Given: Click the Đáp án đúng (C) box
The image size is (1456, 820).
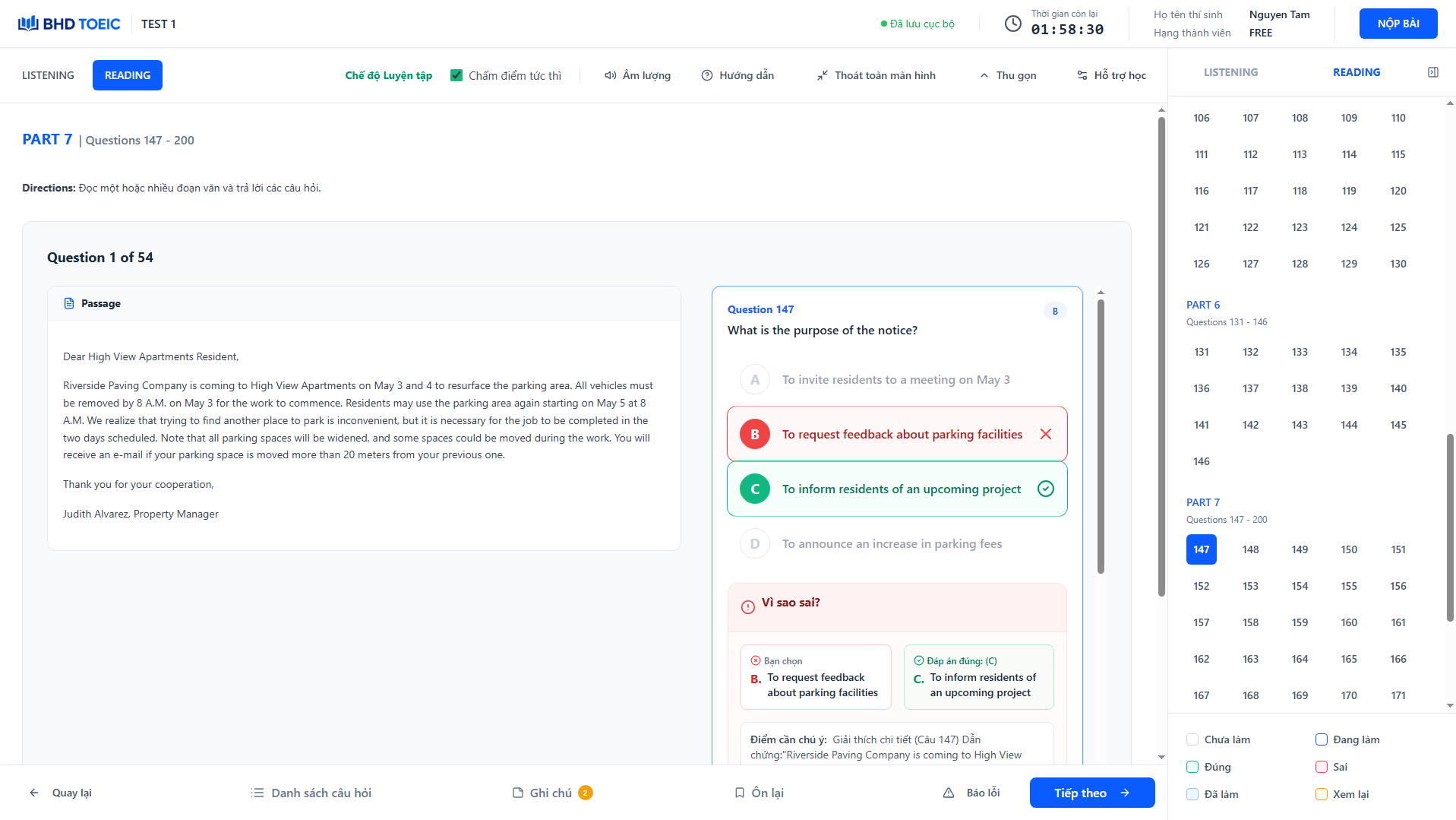Looking at the screenshot, I should point(978,677).
